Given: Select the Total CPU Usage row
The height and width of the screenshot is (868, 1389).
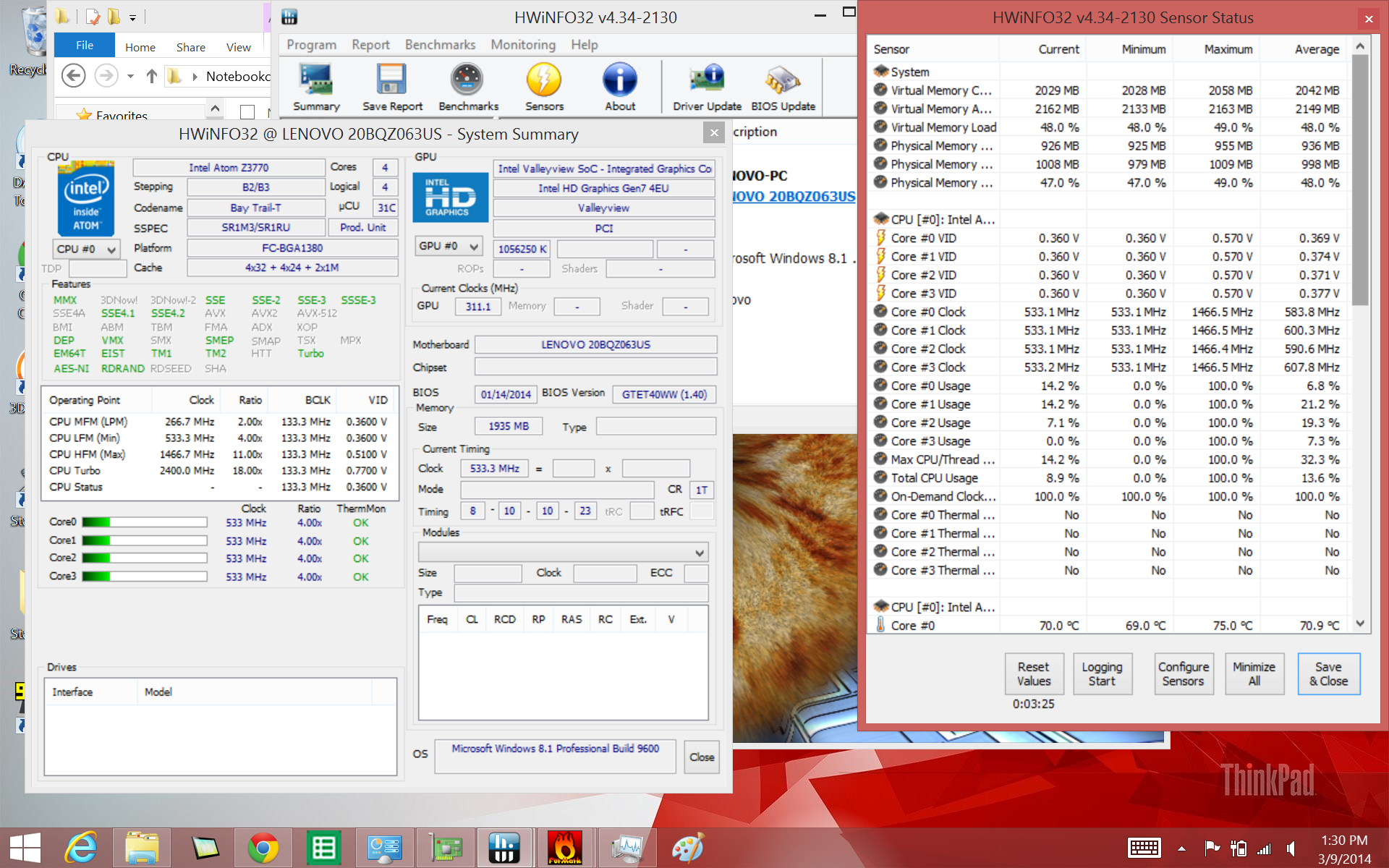Looking at the screenshot, I should coord(1108,477).
